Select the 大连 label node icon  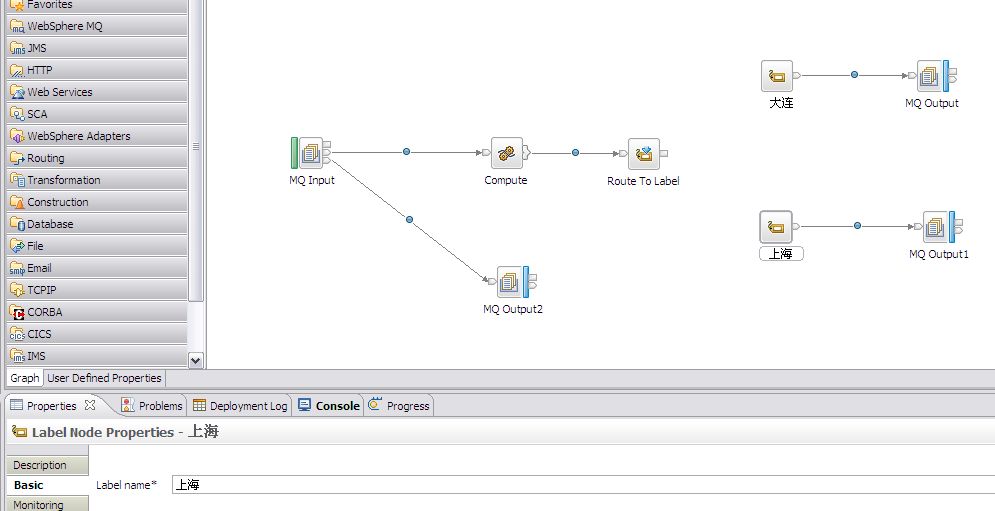click(777, 76)
